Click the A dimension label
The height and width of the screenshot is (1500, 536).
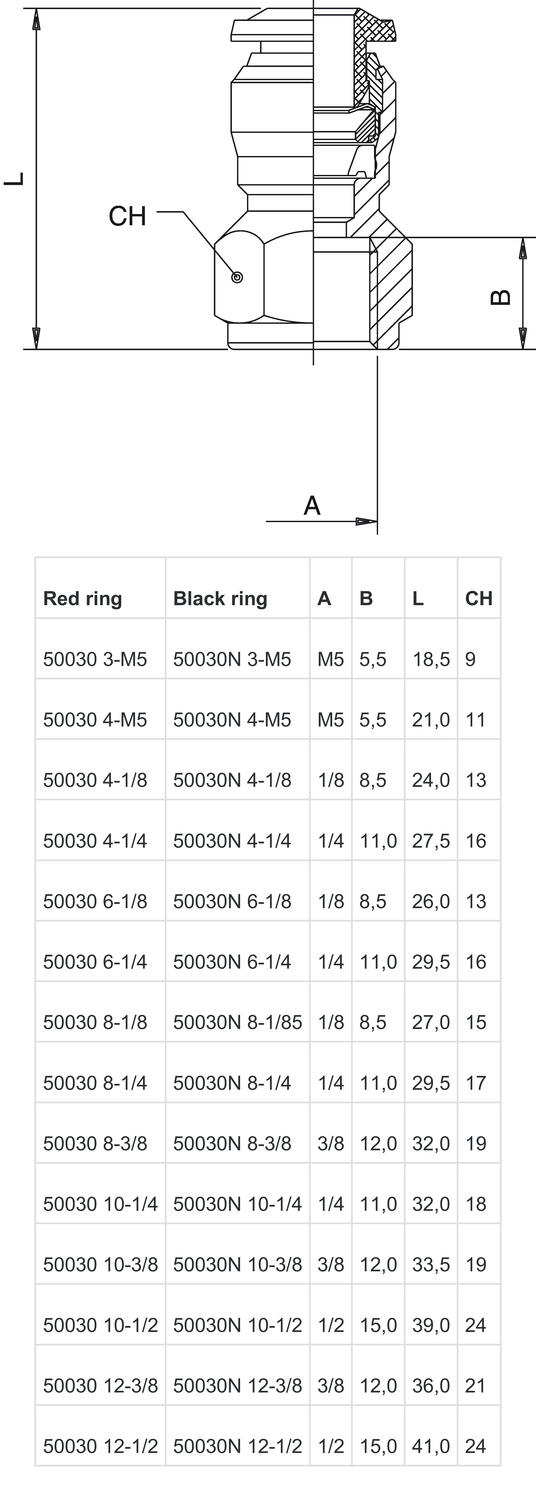[x=312, y=507]
